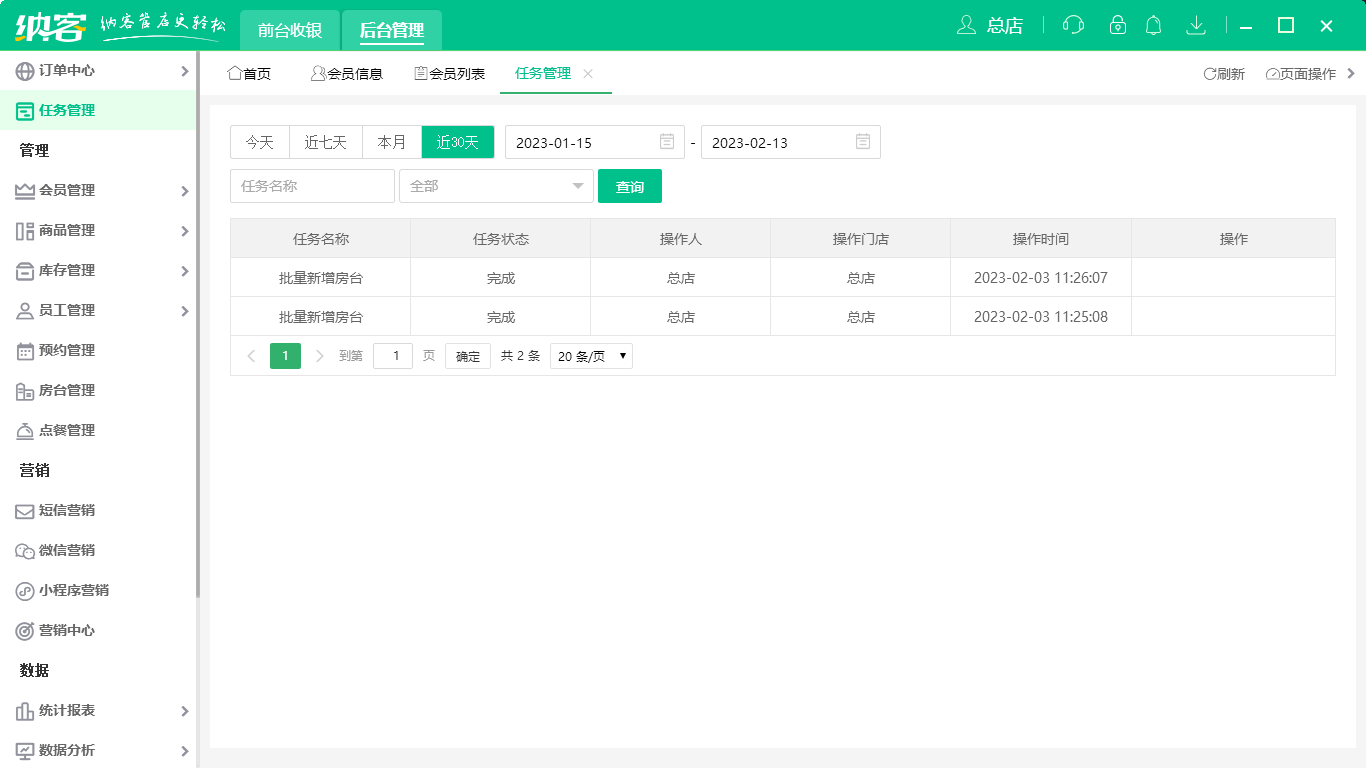Switch to the 前台收银 tab
This screenshot has width=1366, height=768.
289,30
